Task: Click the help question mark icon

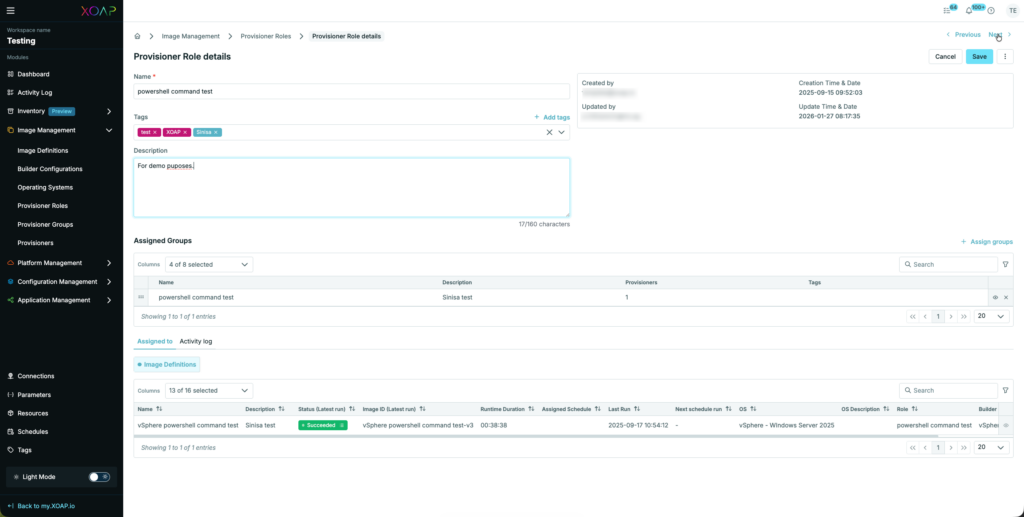Action: pyautogui.click(x=990, y=10)
